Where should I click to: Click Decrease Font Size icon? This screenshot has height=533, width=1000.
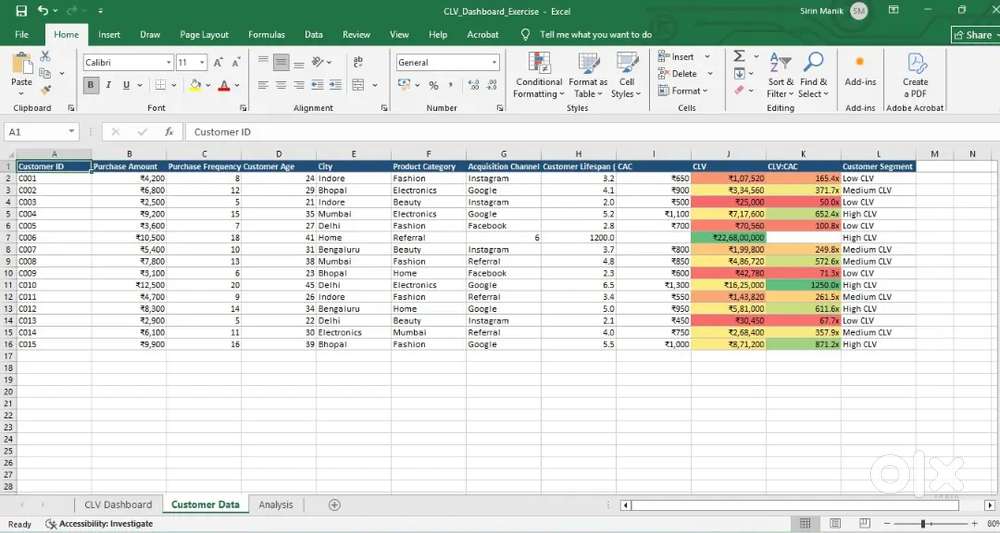236,62
